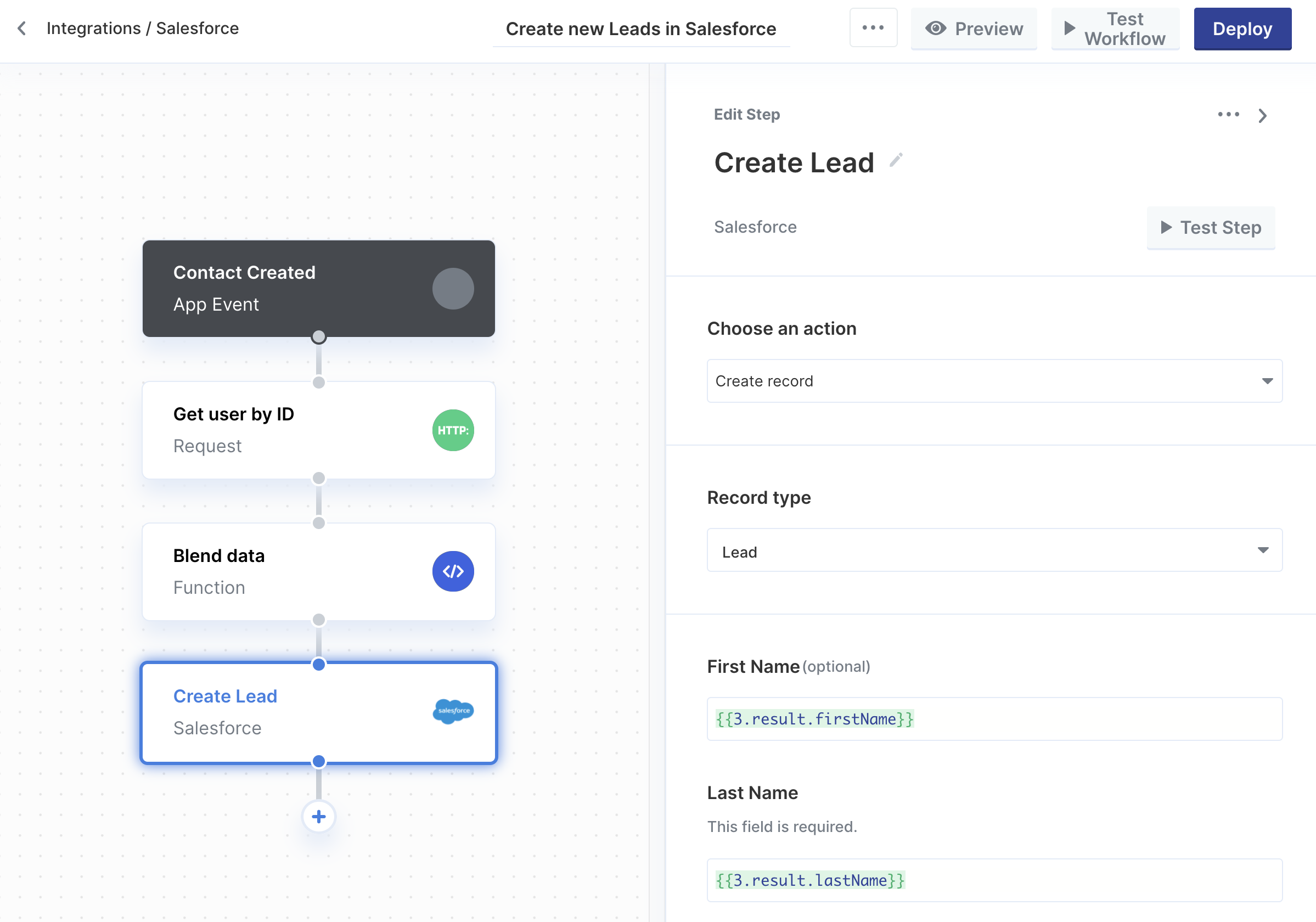The width and height of the screenshot is (1316, 922).
Task: Open the top bar three-dots menu
Action: click(873, 27)
